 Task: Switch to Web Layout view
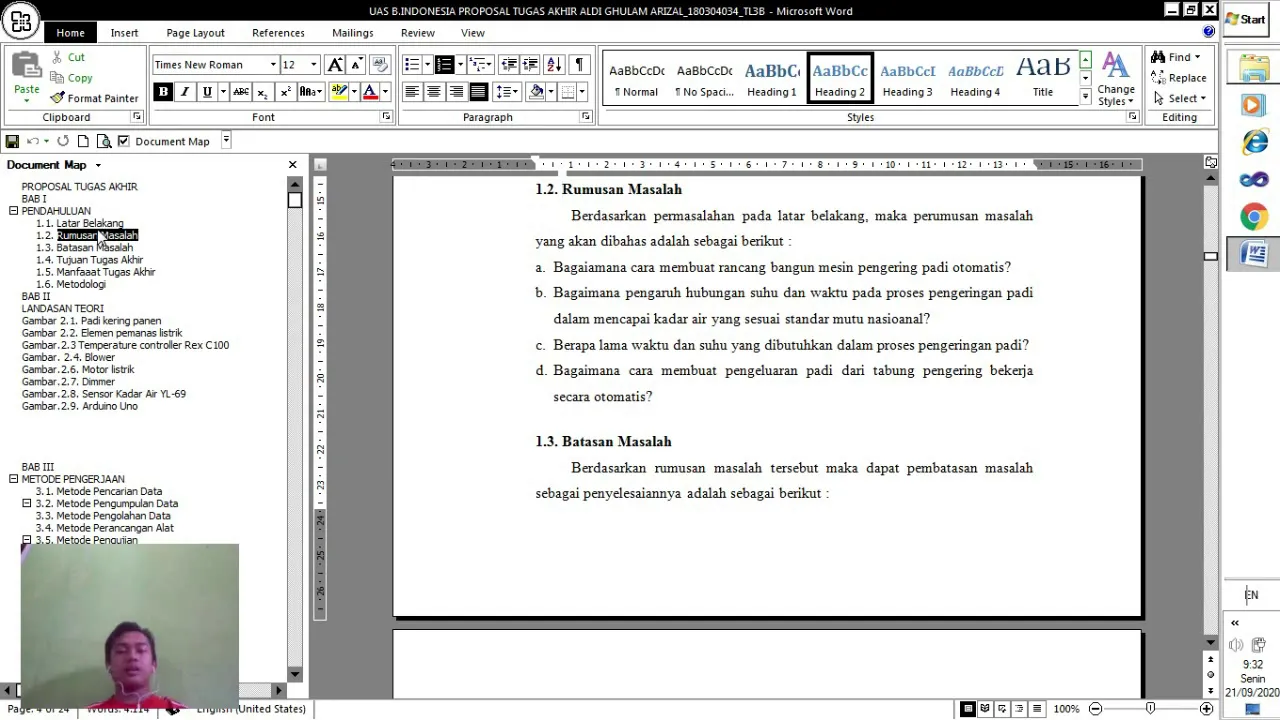coord(1002,709)
